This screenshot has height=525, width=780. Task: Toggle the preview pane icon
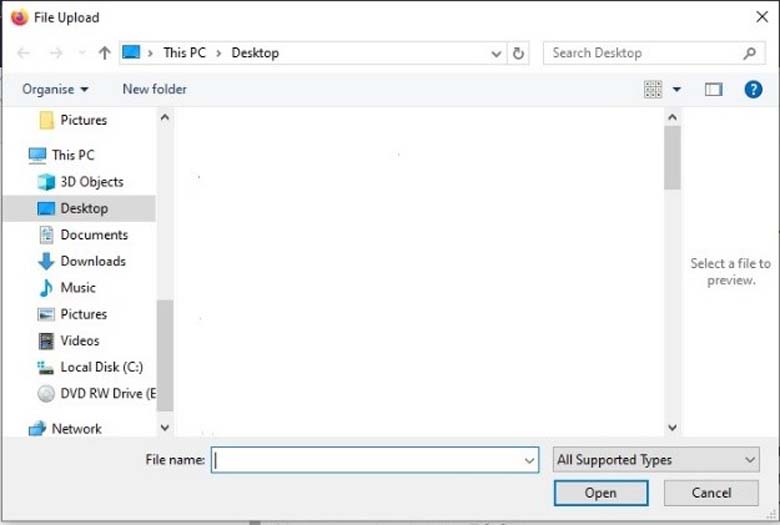713,89
